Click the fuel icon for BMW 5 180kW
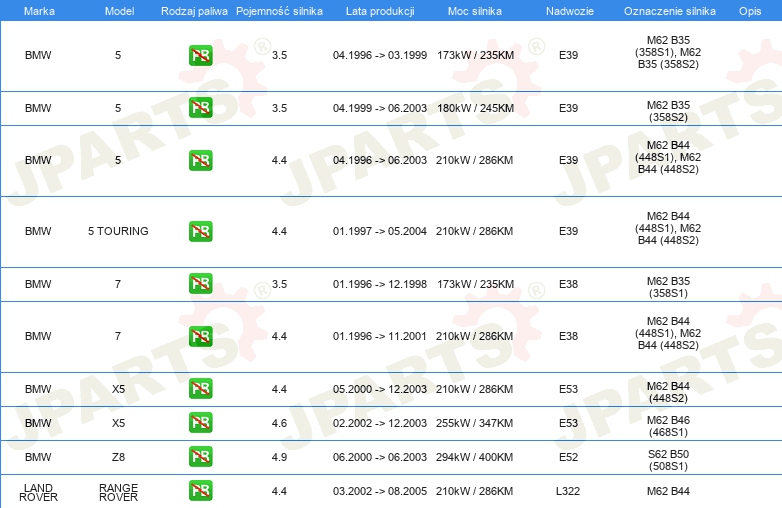This screenshot has width=782, height=508. [x=200, y=108]
